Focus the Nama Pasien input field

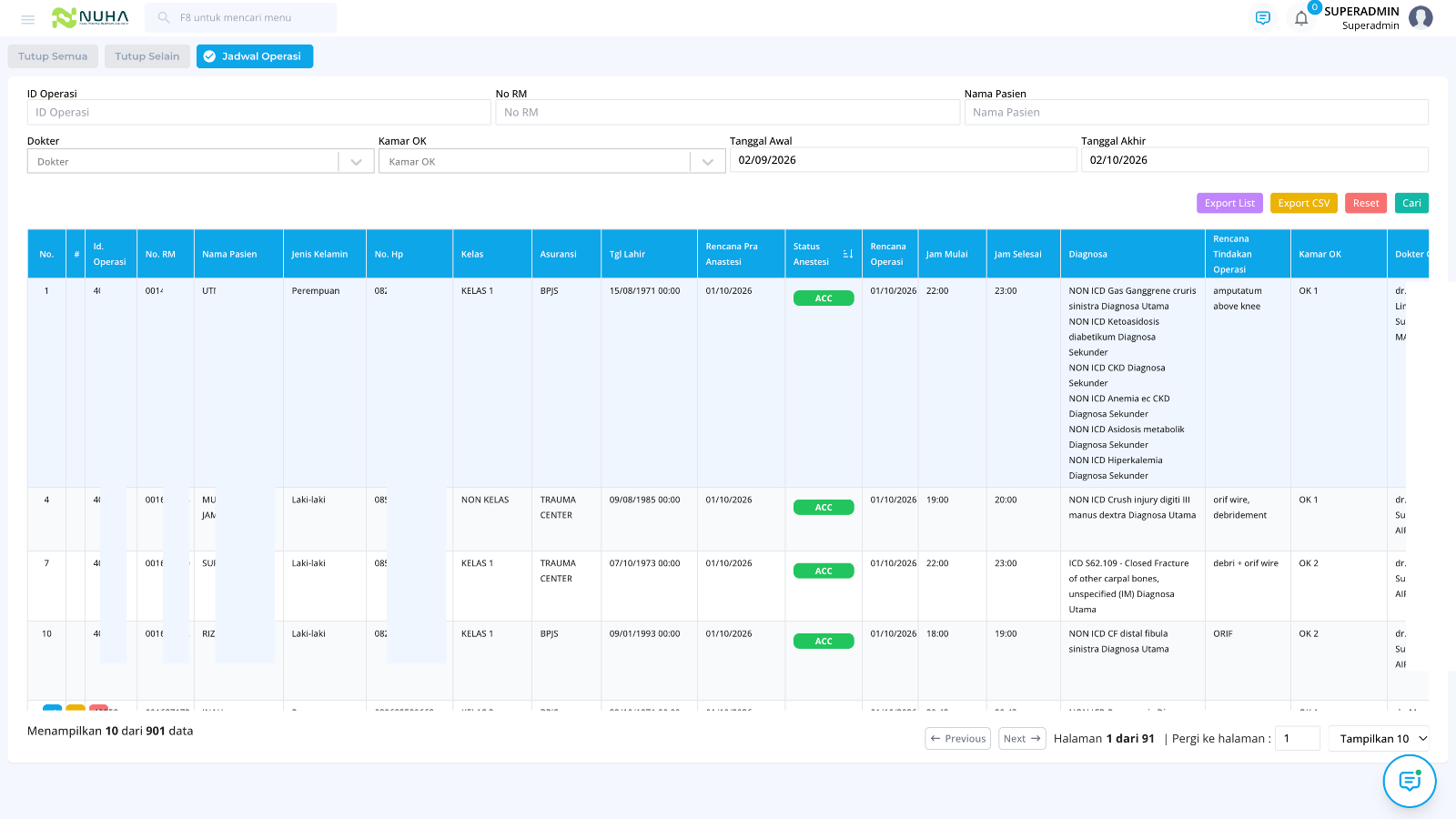pos(1197,112)
